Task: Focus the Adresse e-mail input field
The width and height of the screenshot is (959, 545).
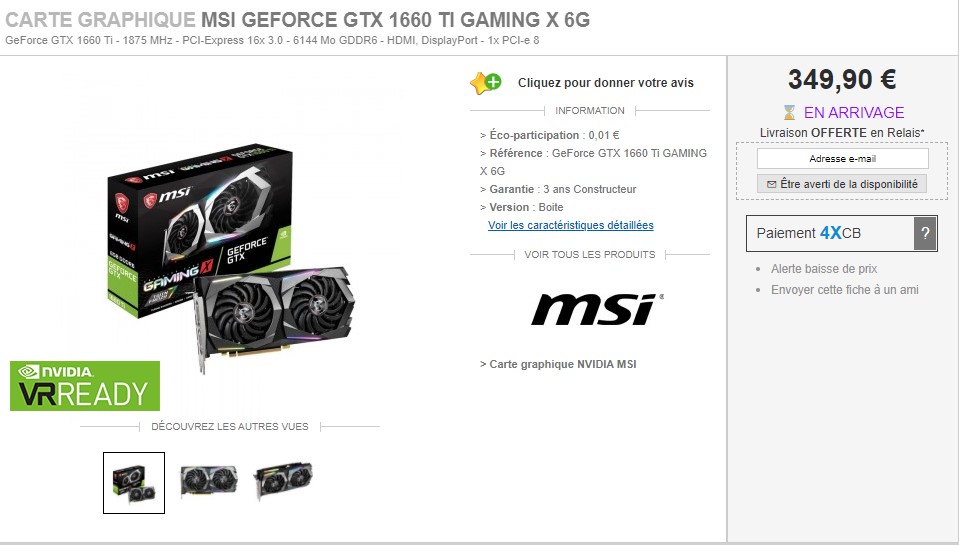Action: tap(843, 158)
